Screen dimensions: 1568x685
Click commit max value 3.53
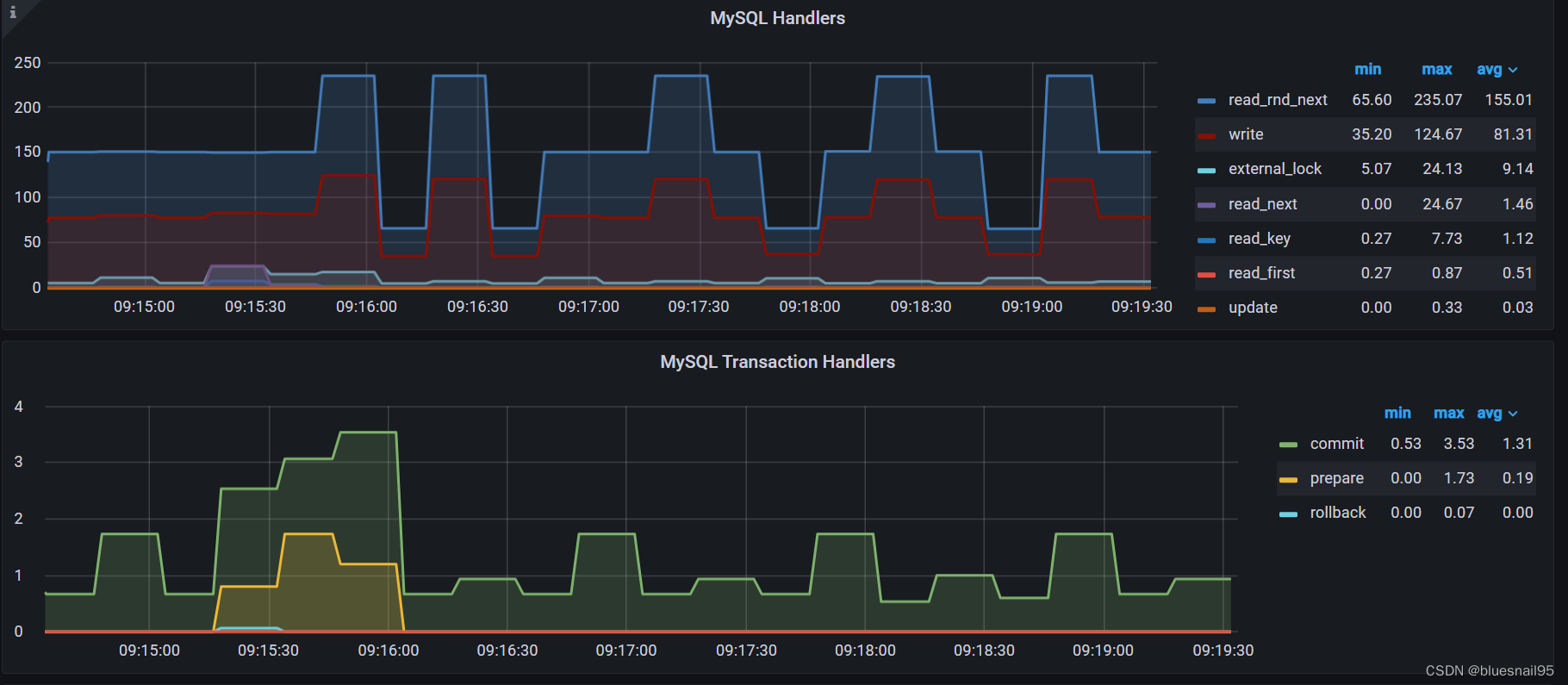1459,444
